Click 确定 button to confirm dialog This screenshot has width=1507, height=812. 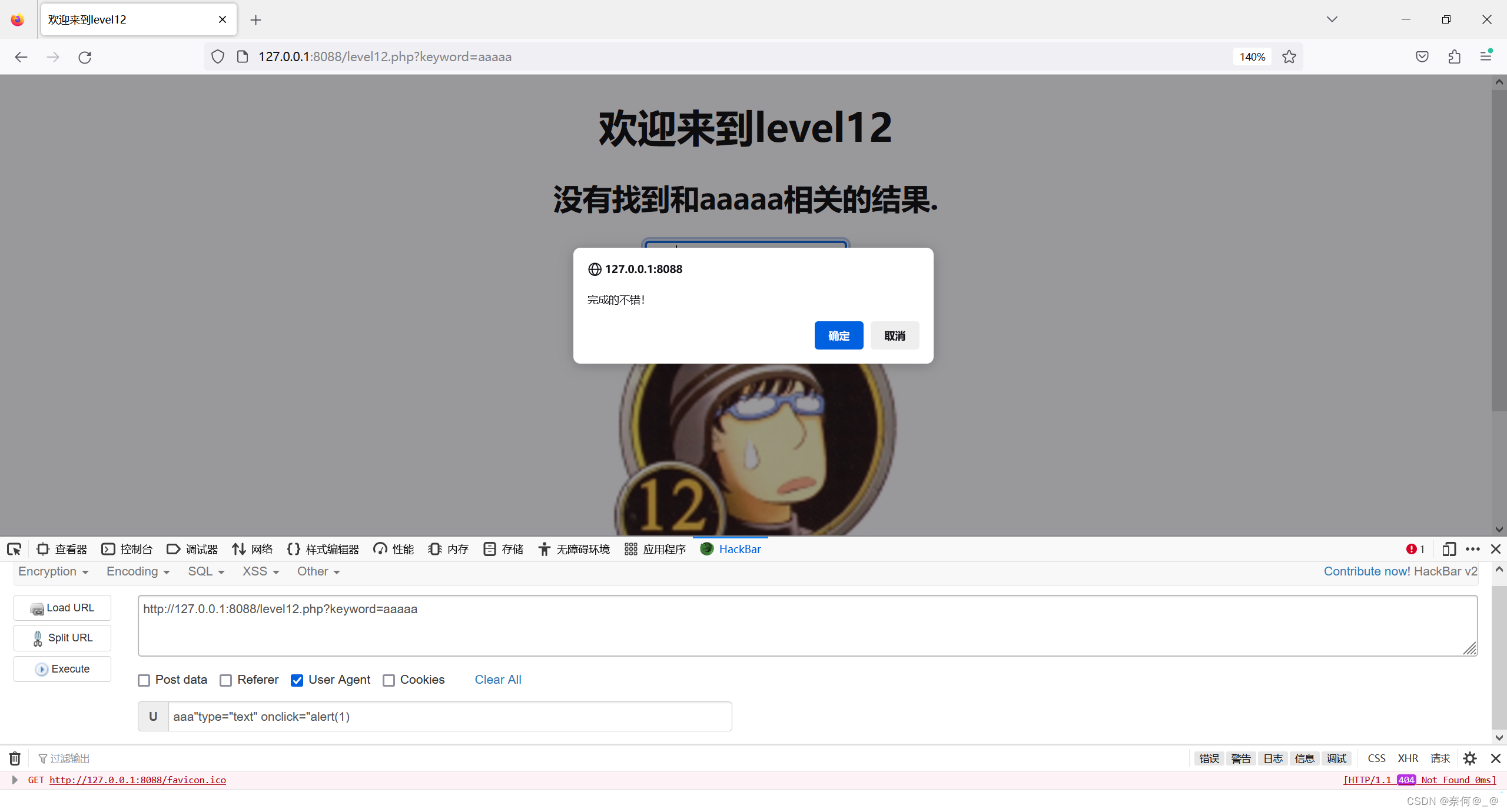tap(838, 335)
